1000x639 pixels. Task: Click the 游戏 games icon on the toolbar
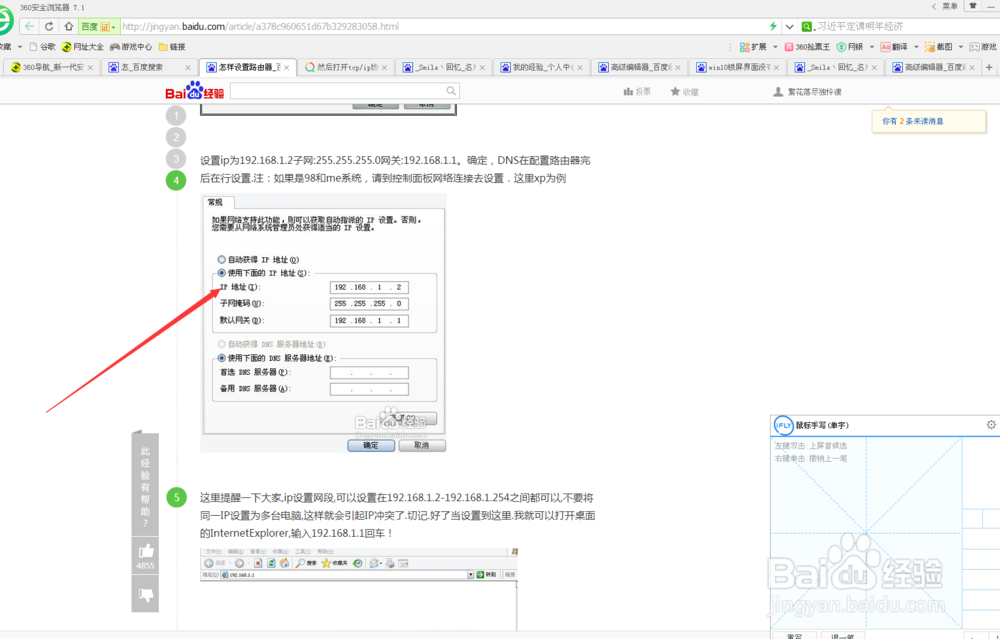coord(985,46)
